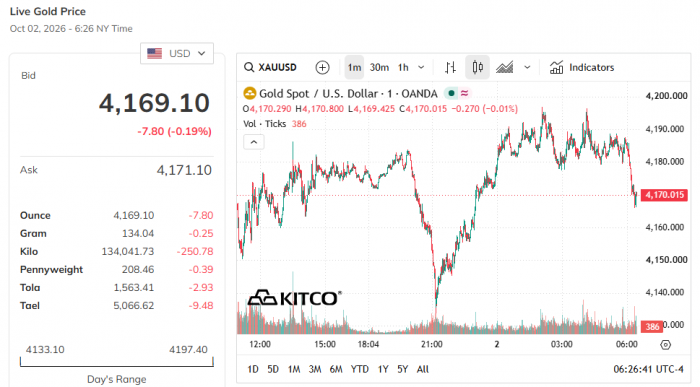Select the 1Y date range
Image resolution: width=700 pixels, height=387 pixels.
[x=383, y=369]
